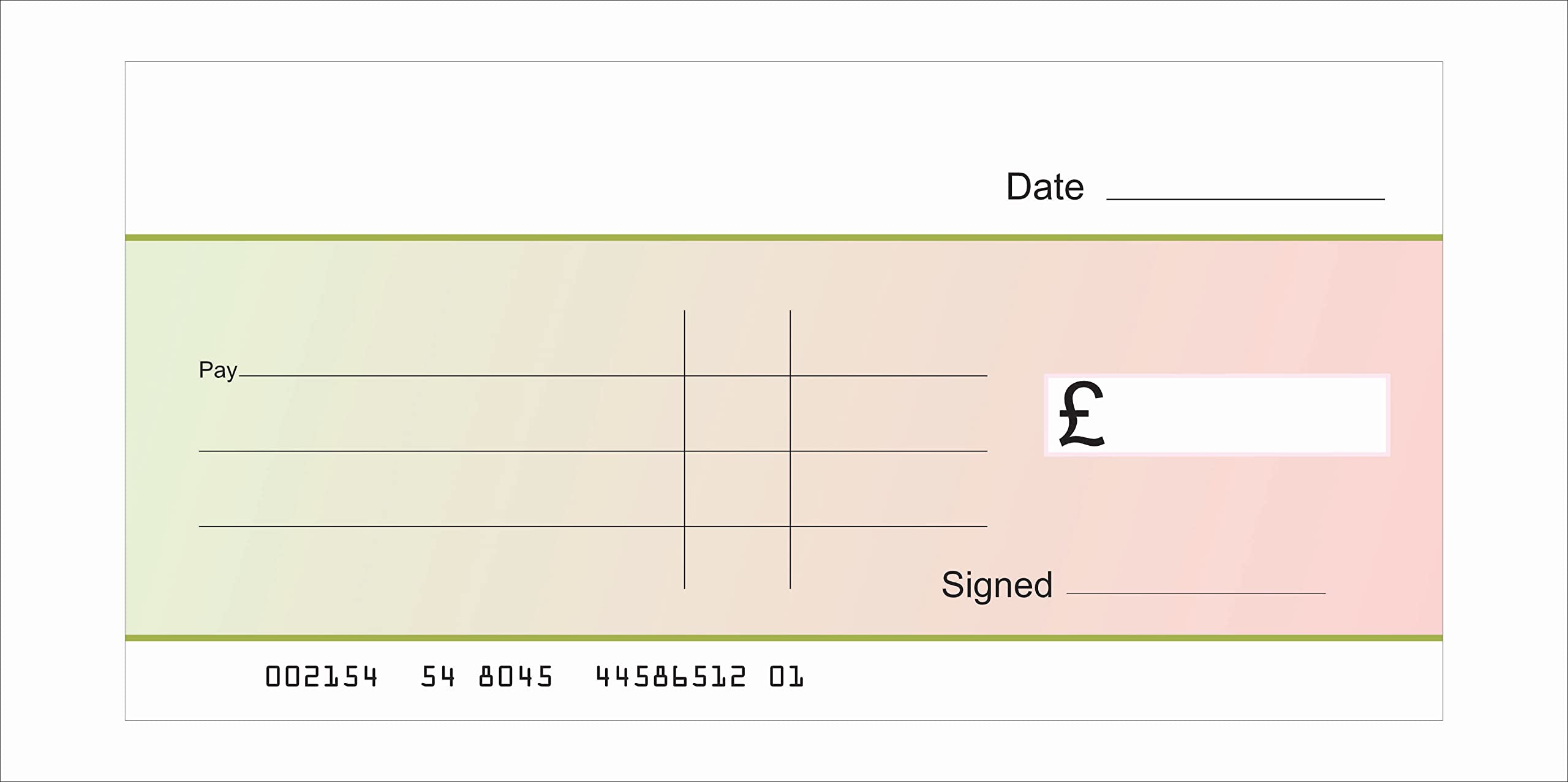Image resolution: width=1568 pixels, height=782 pixels.
Task: Click the number 8045 in the bottom row
Action: coord(516,677)
